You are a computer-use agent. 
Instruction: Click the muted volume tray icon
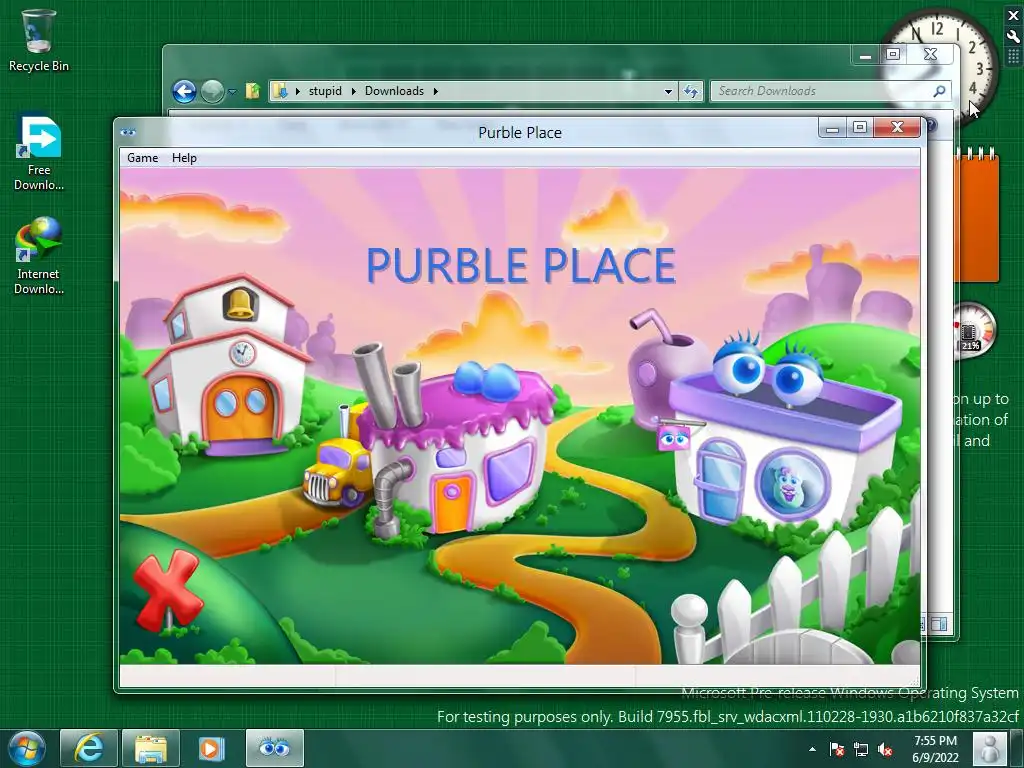pos(885,750)
